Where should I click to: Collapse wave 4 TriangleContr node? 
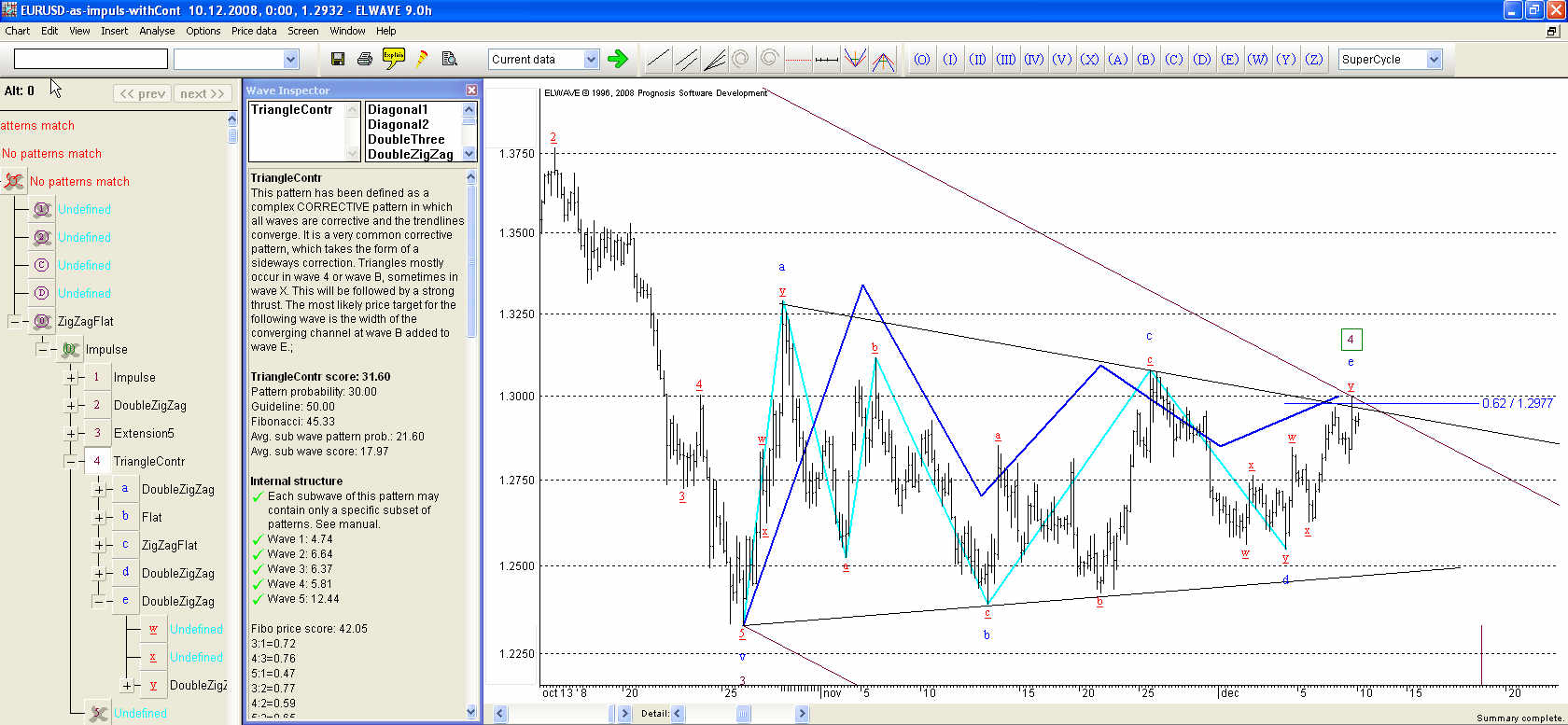click(x=70, y=461)
